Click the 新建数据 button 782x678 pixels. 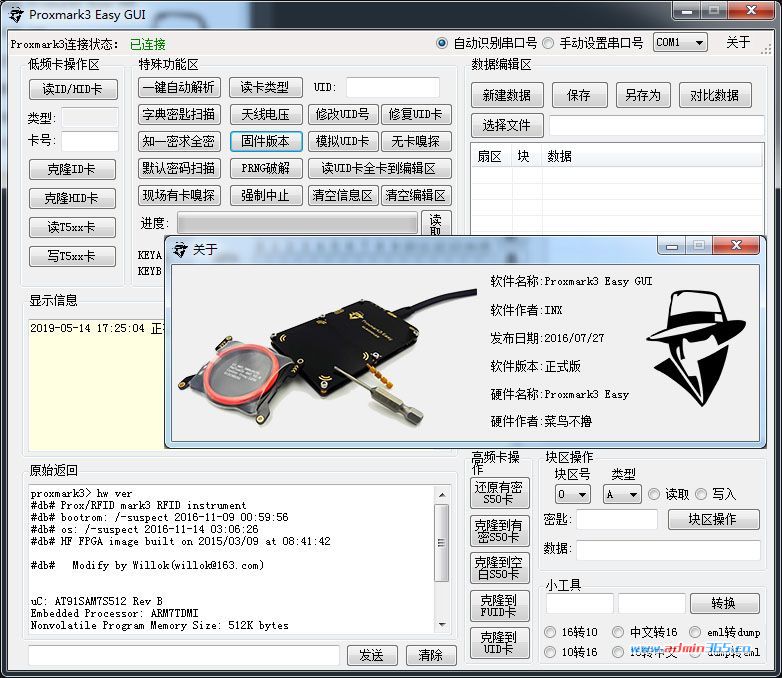tap(507, 95)
